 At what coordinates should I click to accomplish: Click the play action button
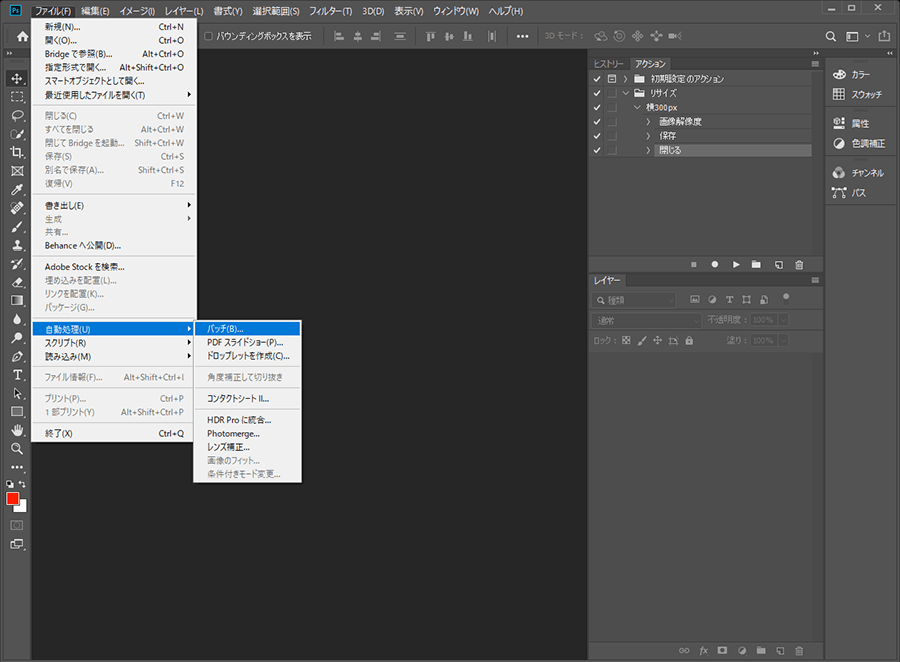[736, 264]
